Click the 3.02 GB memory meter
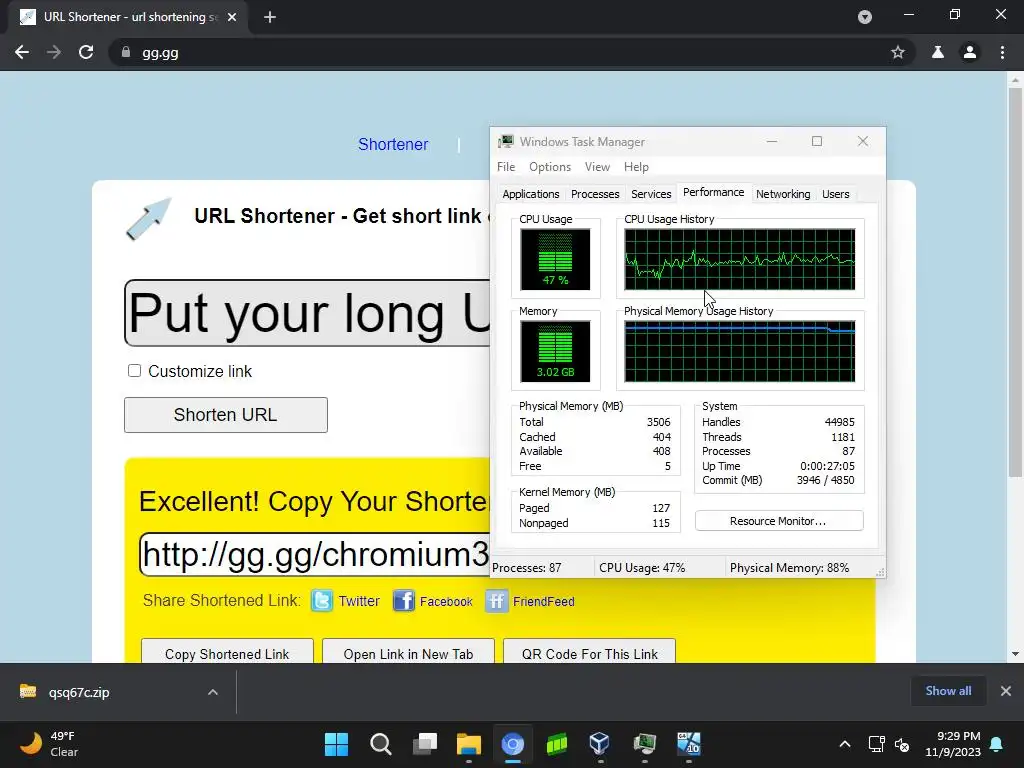Screen dimensions: 1024x768 point(555,351)
